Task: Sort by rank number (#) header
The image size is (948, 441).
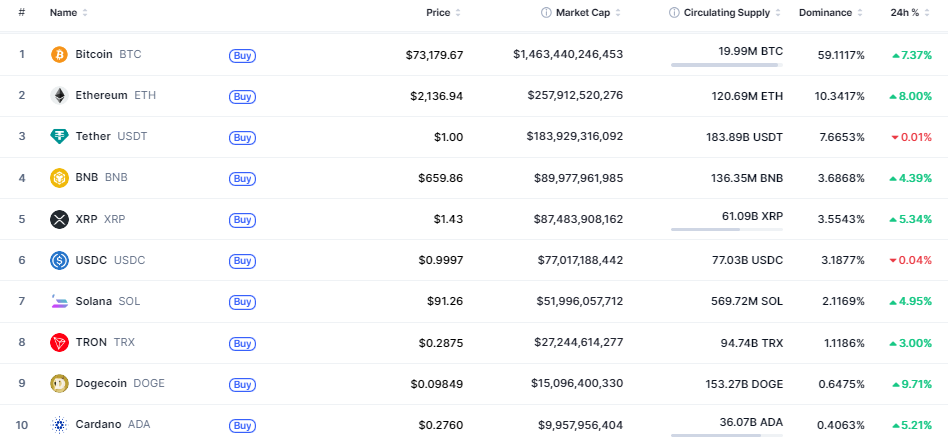Action: tap(21, 13)
